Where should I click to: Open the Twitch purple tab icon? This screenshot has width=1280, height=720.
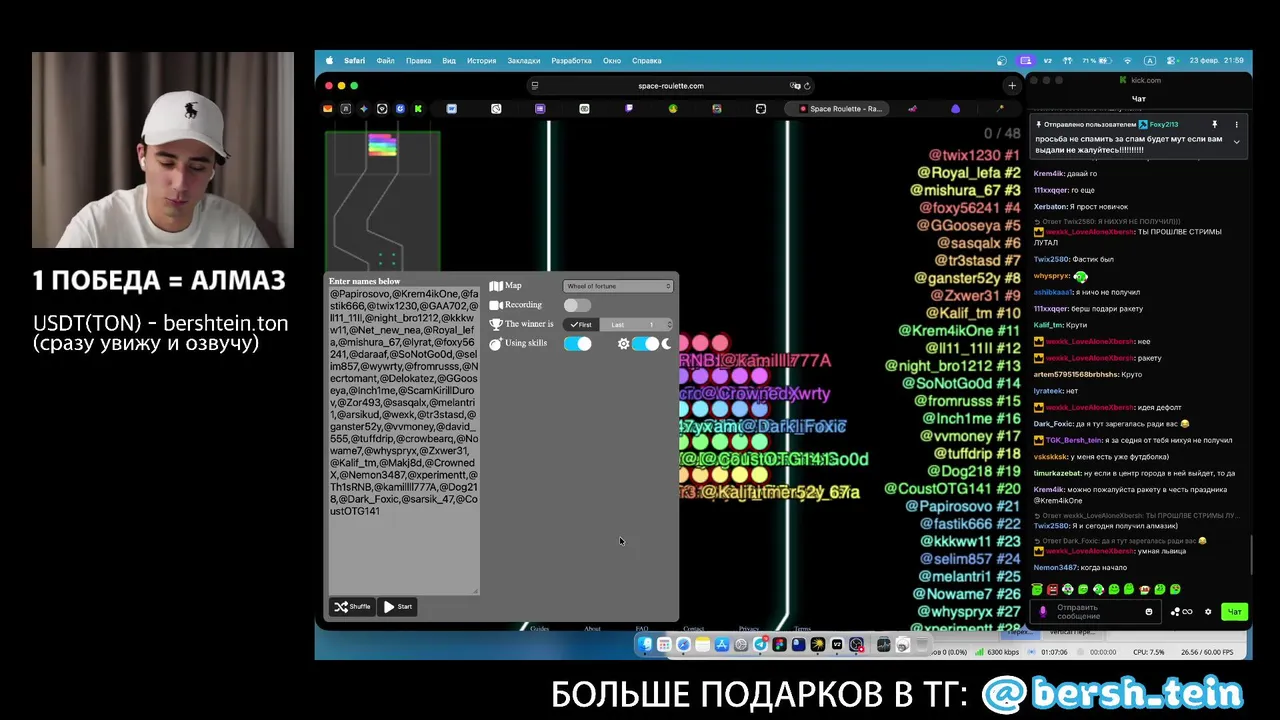click(629, 108)
